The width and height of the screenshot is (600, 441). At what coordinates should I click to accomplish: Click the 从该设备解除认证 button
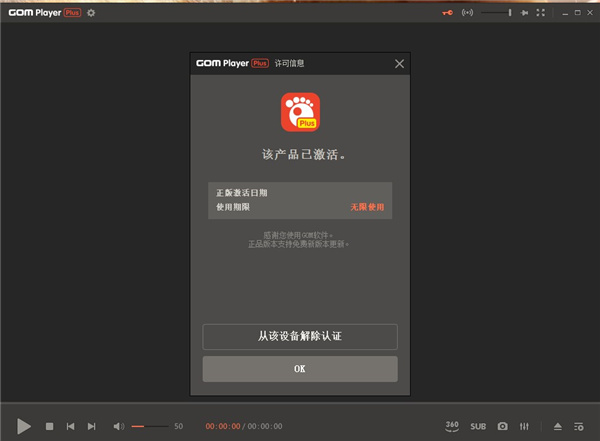tap(300, 336)
